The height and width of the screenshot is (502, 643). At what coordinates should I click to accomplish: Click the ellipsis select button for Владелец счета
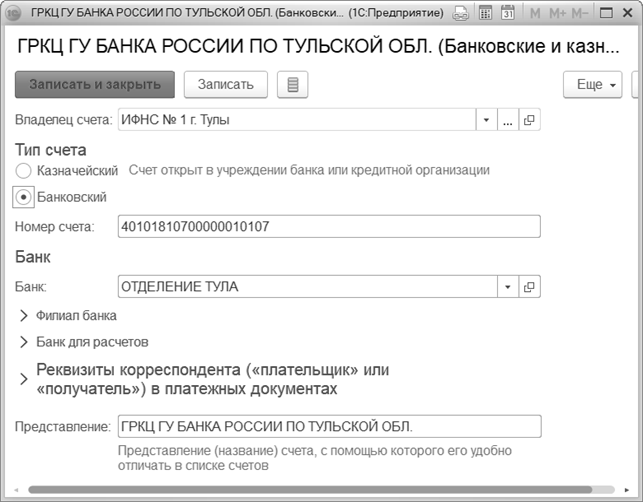(508, 120)
